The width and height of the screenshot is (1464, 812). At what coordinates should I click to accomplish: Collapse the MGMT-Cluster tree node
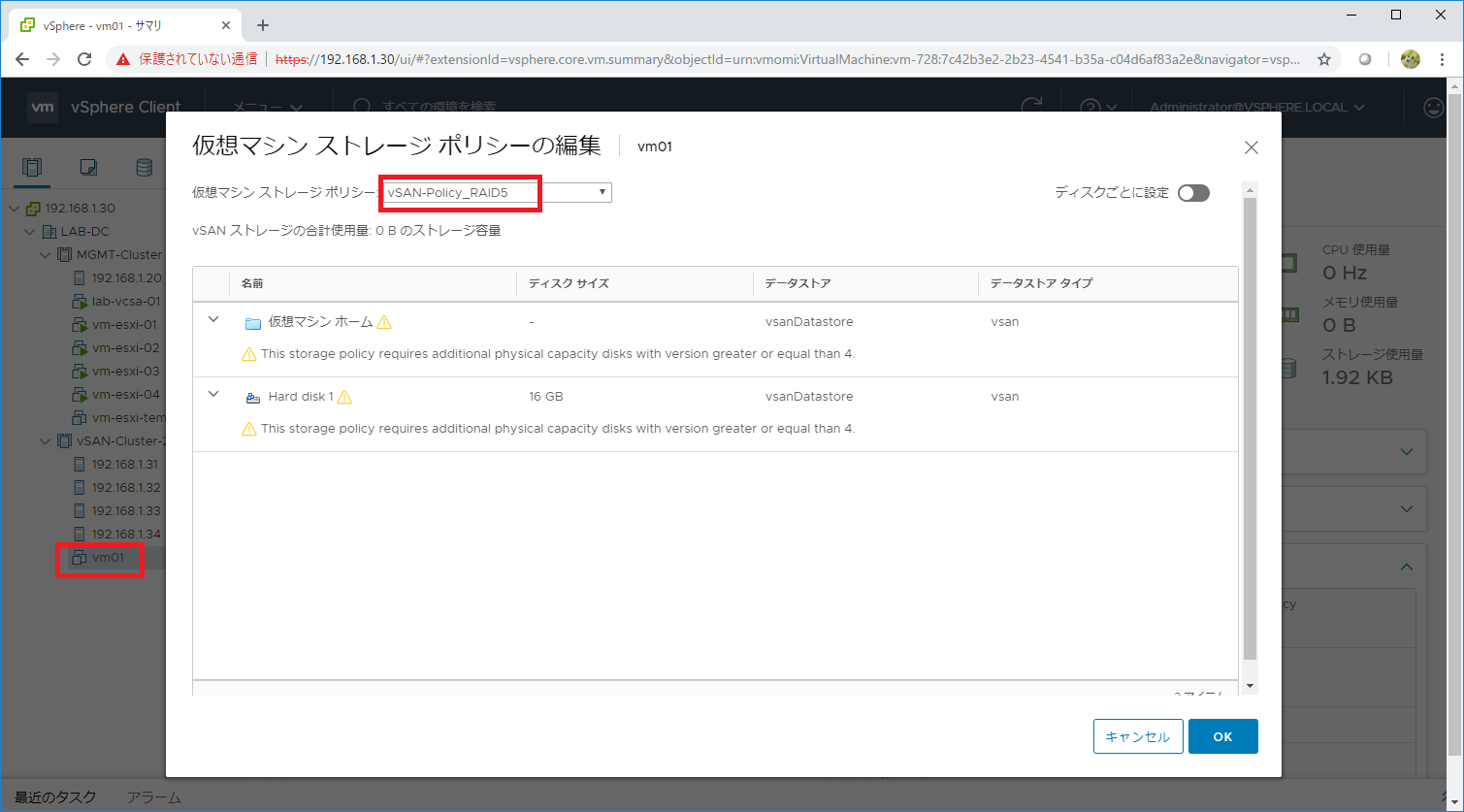[46, 255]
